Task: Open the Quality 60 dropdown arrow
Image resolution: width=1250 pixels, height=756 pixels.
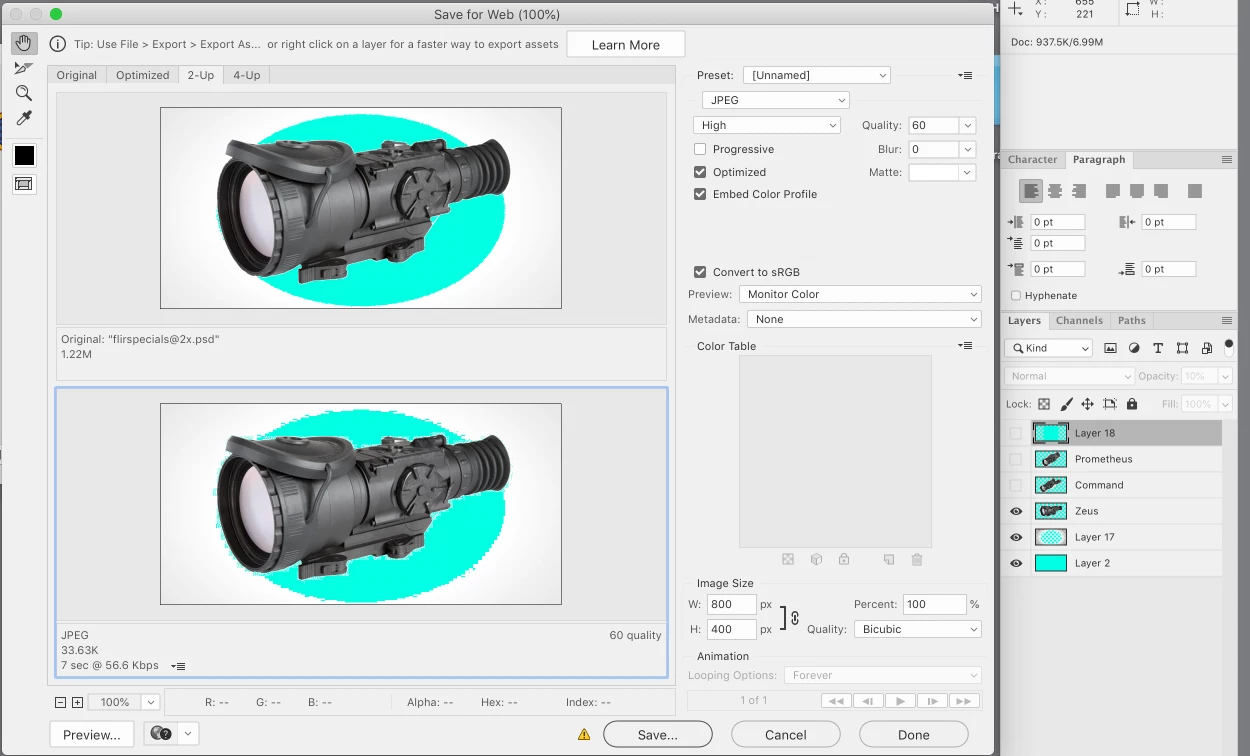Action: point(967,125)
